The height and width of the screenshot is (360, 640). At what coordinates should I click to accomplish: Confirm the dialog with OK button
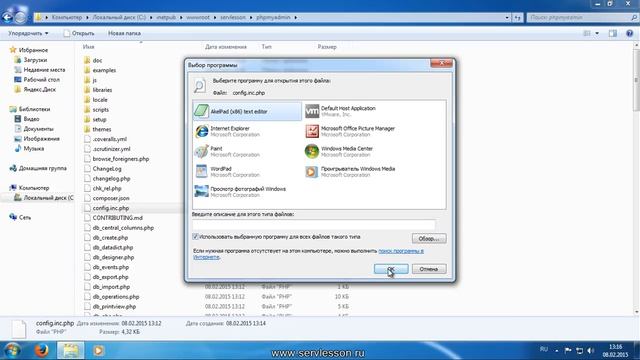click(391, 269)
